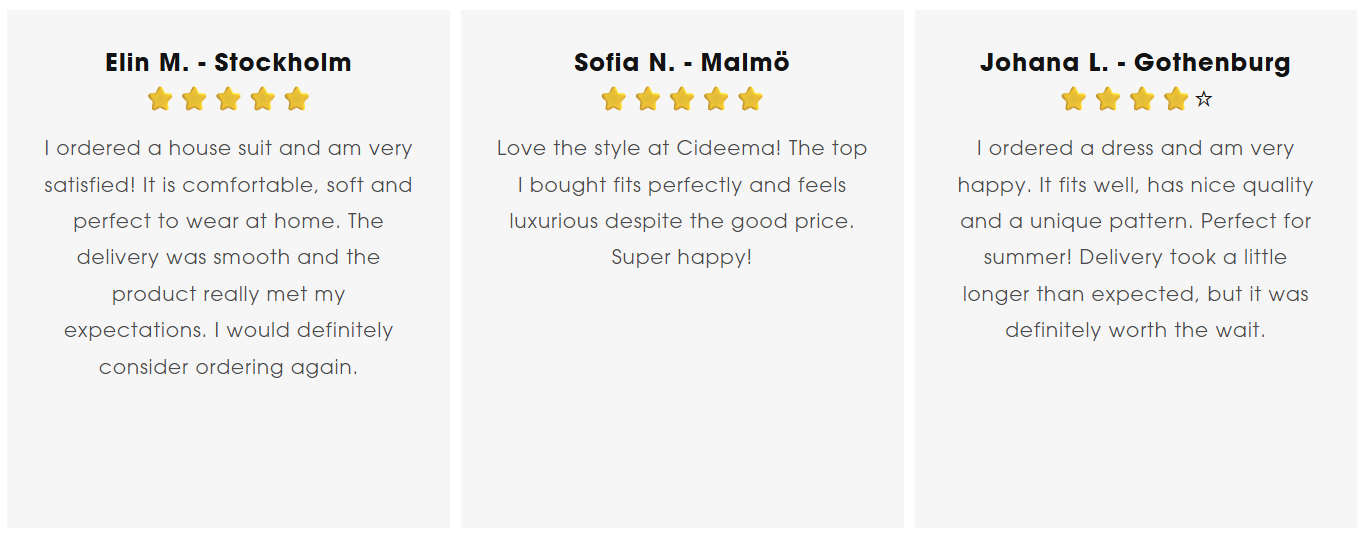Image resolution: width=1363 pixels, height=537 pixels.
Task: Click the empty fifth star in Johana L.'s rating
Action: [1204, 99]
